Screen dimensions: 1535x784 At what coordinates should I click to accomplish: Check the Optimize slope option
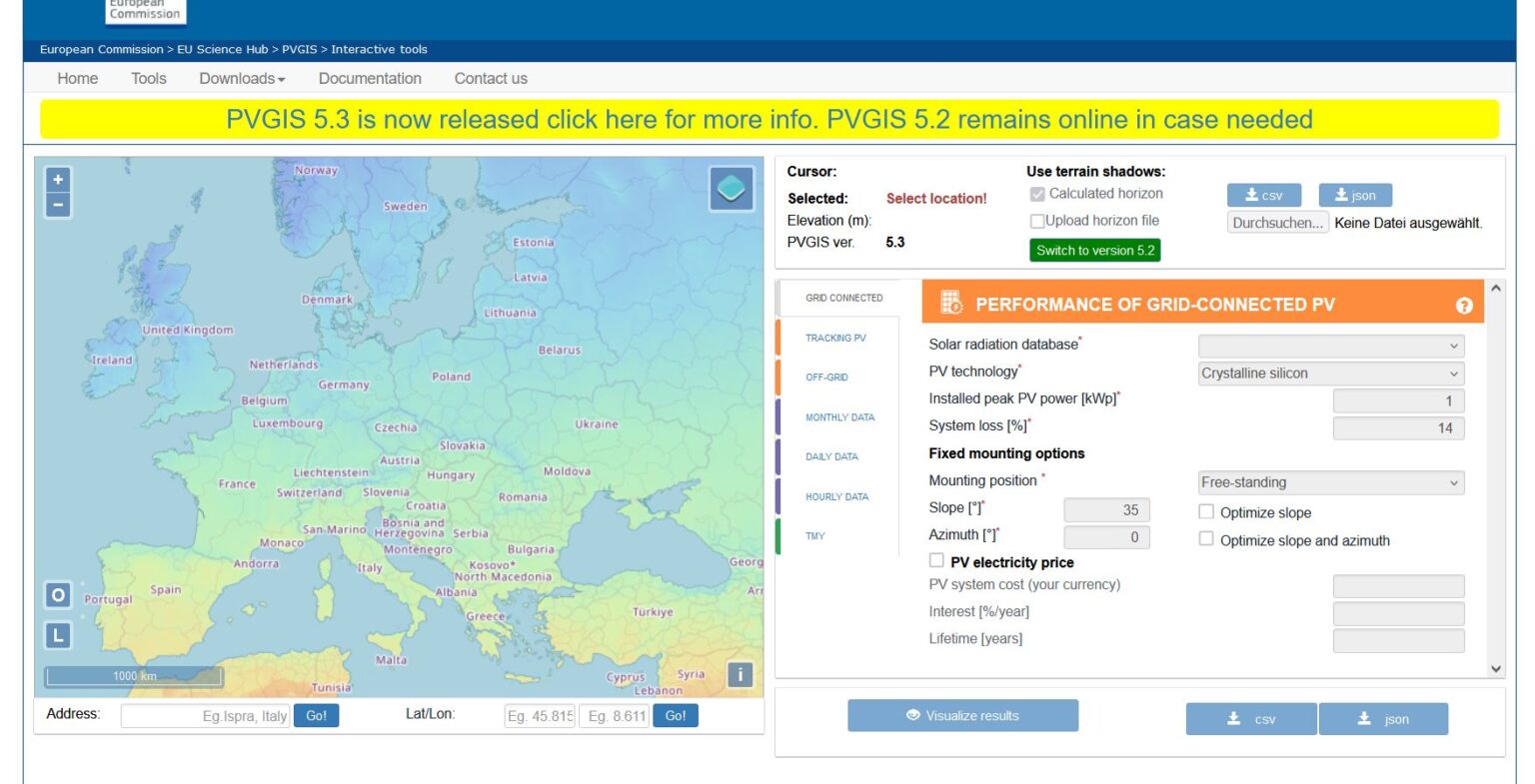[1206, 511]
